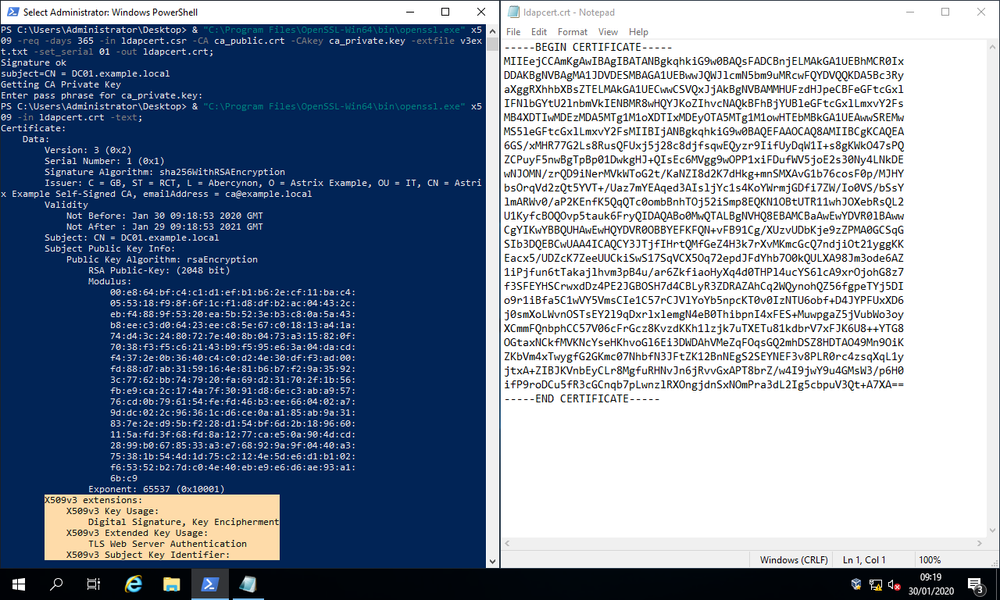Open the Help menu in Notepad
Screen dimensions: 1000x600
pyautogui.click(x=639, y=31)
